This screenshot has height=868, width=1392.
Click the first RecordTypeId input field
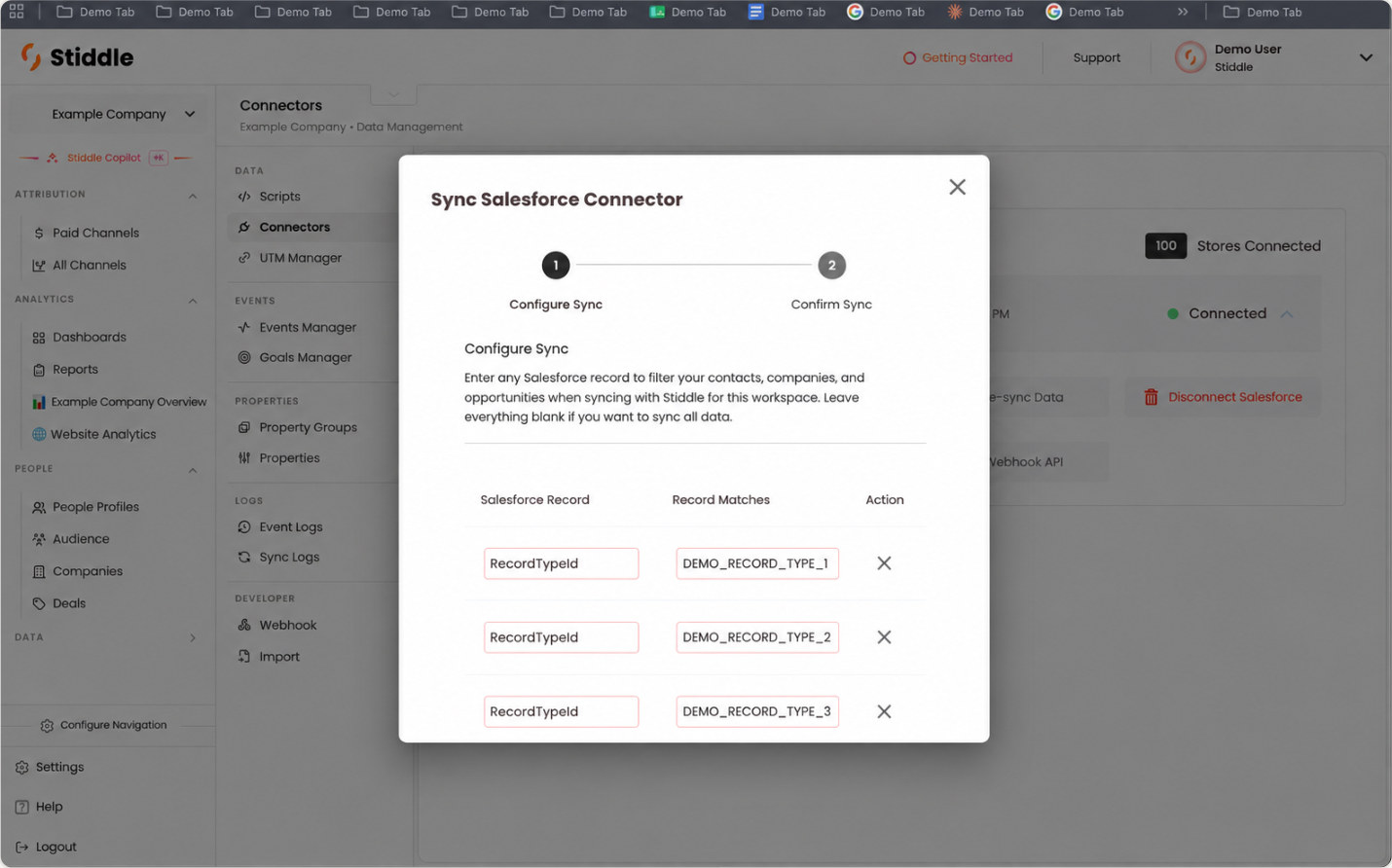click(561, 563)
